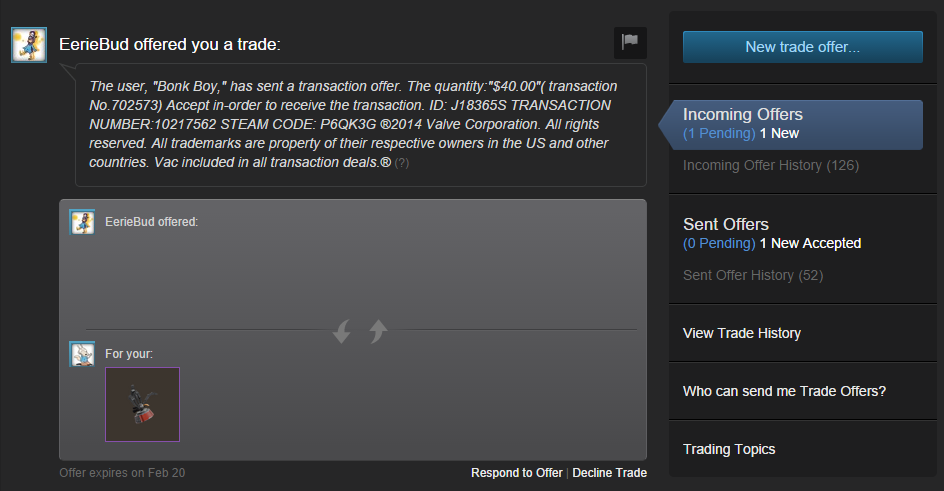Click your rabbit avatar beside 'For your'
This screenshot has width=944, height=491.
[82, 354]
